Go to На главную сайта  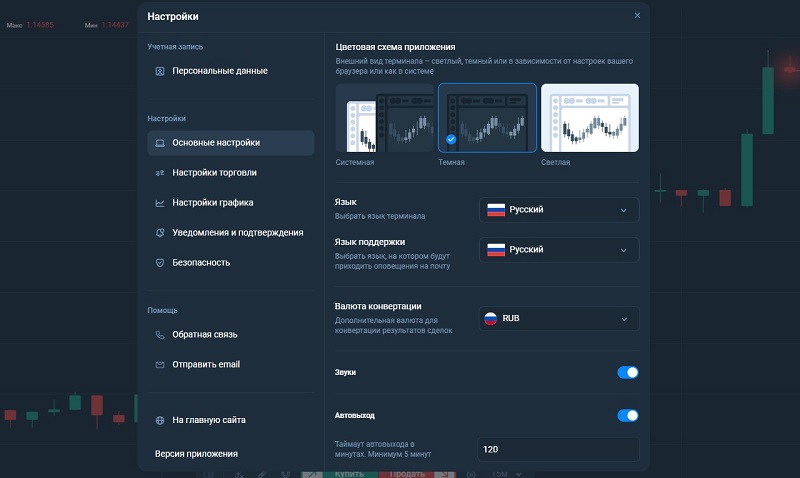[231, 420]
